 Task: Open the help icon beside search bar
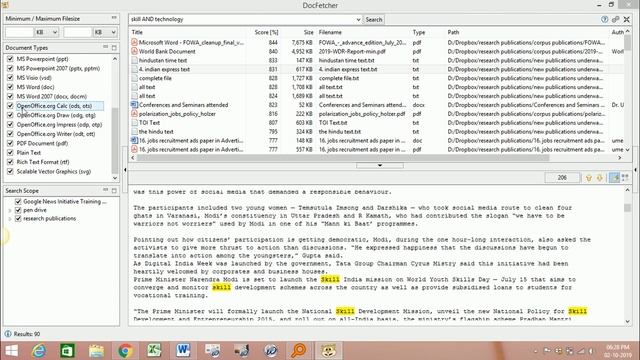[604, 19]
